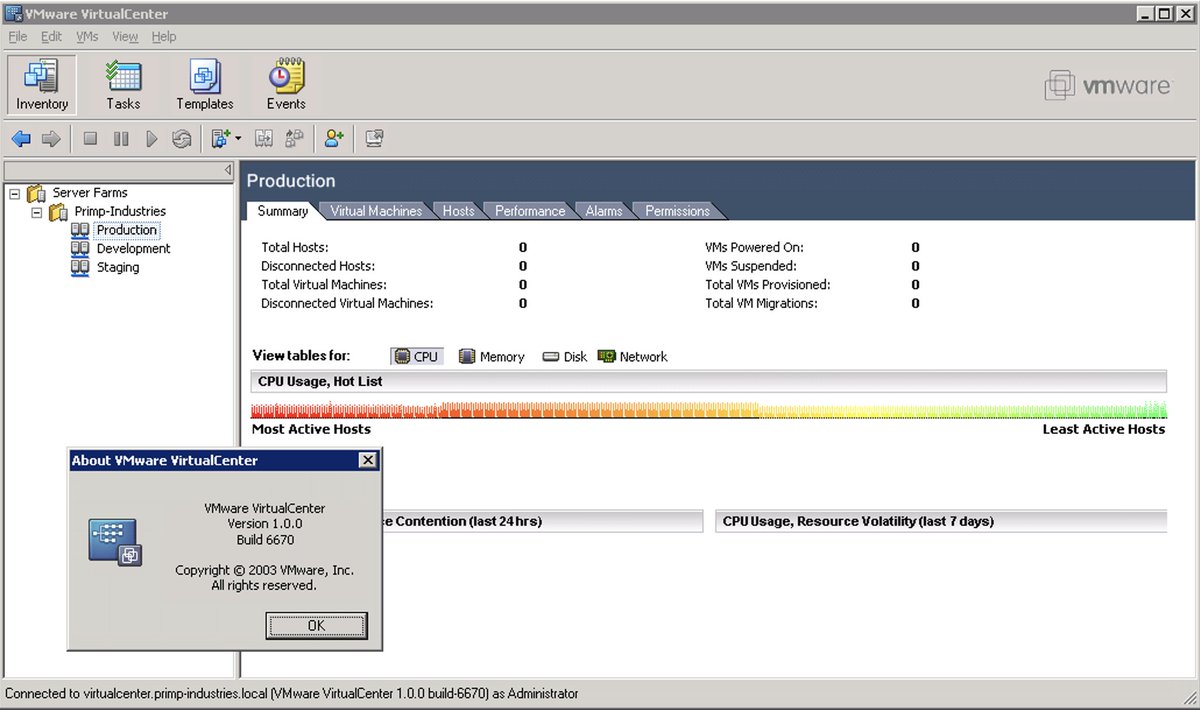The height and width of the screenshot is (710, 1200).
Task: Click CPU Usage, Resource Volatility header
Action: pyautogui.click(x=941, y=521)
